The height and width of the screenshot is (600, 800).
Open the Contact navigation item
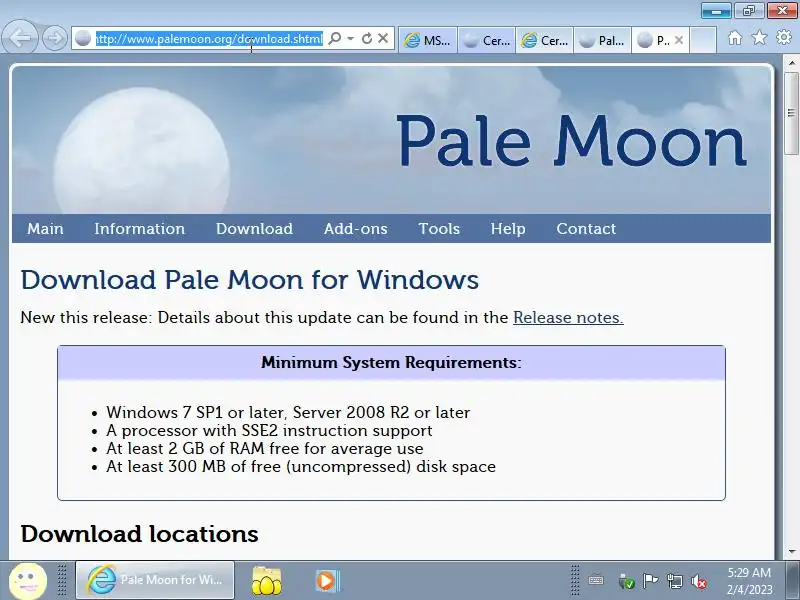pos(586,229)
